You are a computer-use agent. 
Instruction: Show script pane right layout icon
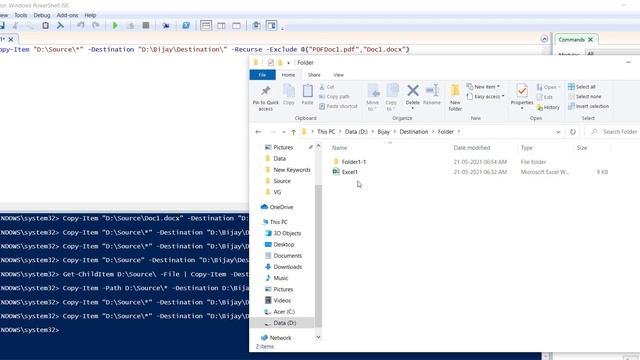pos(221,25)
